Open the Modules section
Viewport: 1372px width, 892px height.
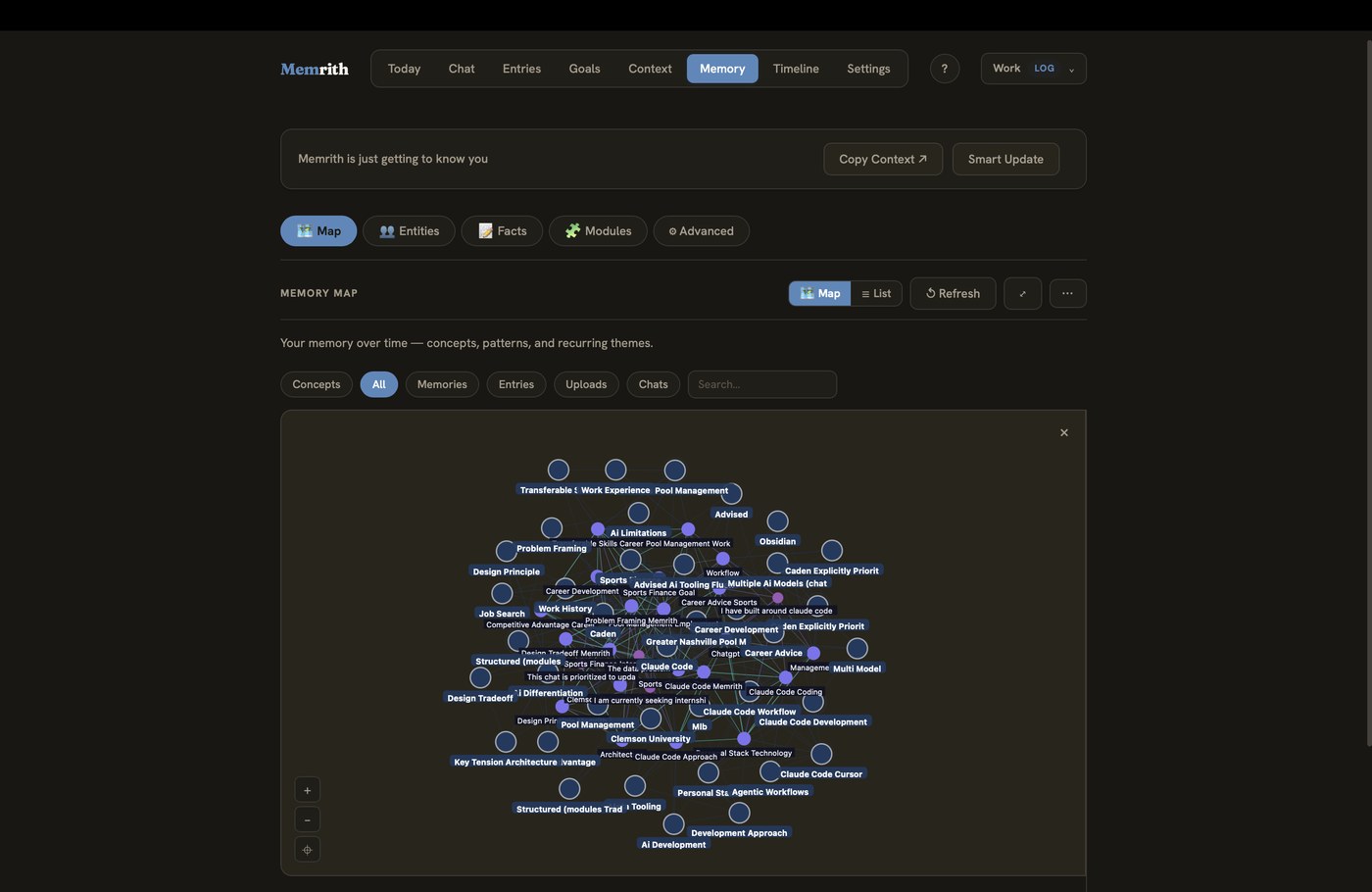tap(598, 231)
